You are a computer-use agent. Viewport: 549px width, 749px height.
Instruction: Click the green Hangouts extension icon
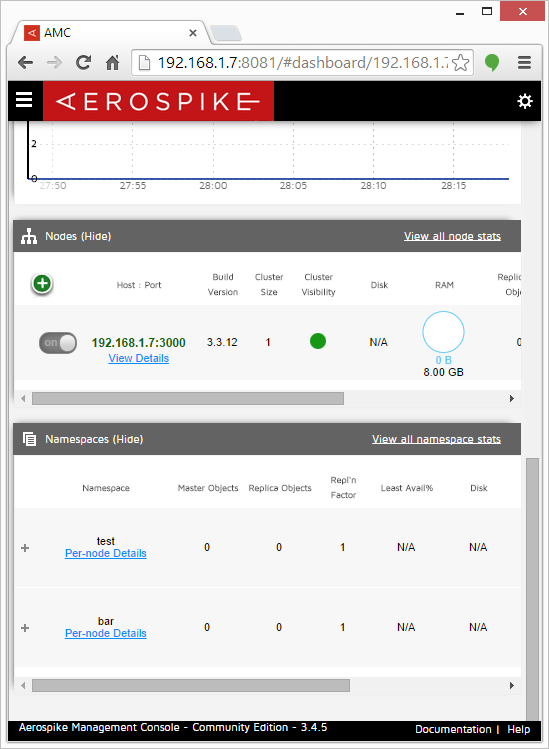(492, 63)
